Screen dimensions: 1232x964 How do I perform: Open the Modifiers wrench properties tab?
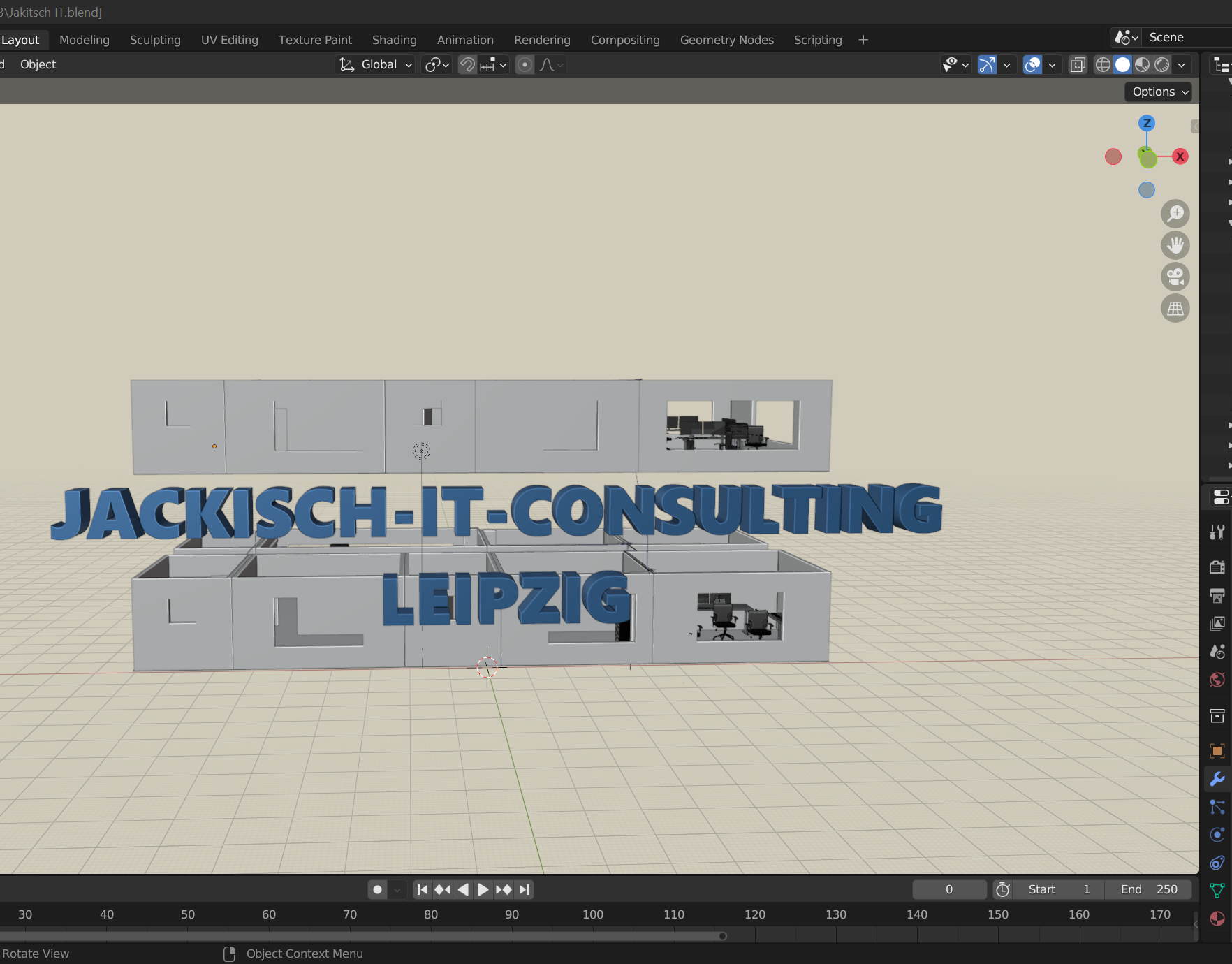(x=1217, y=779)
